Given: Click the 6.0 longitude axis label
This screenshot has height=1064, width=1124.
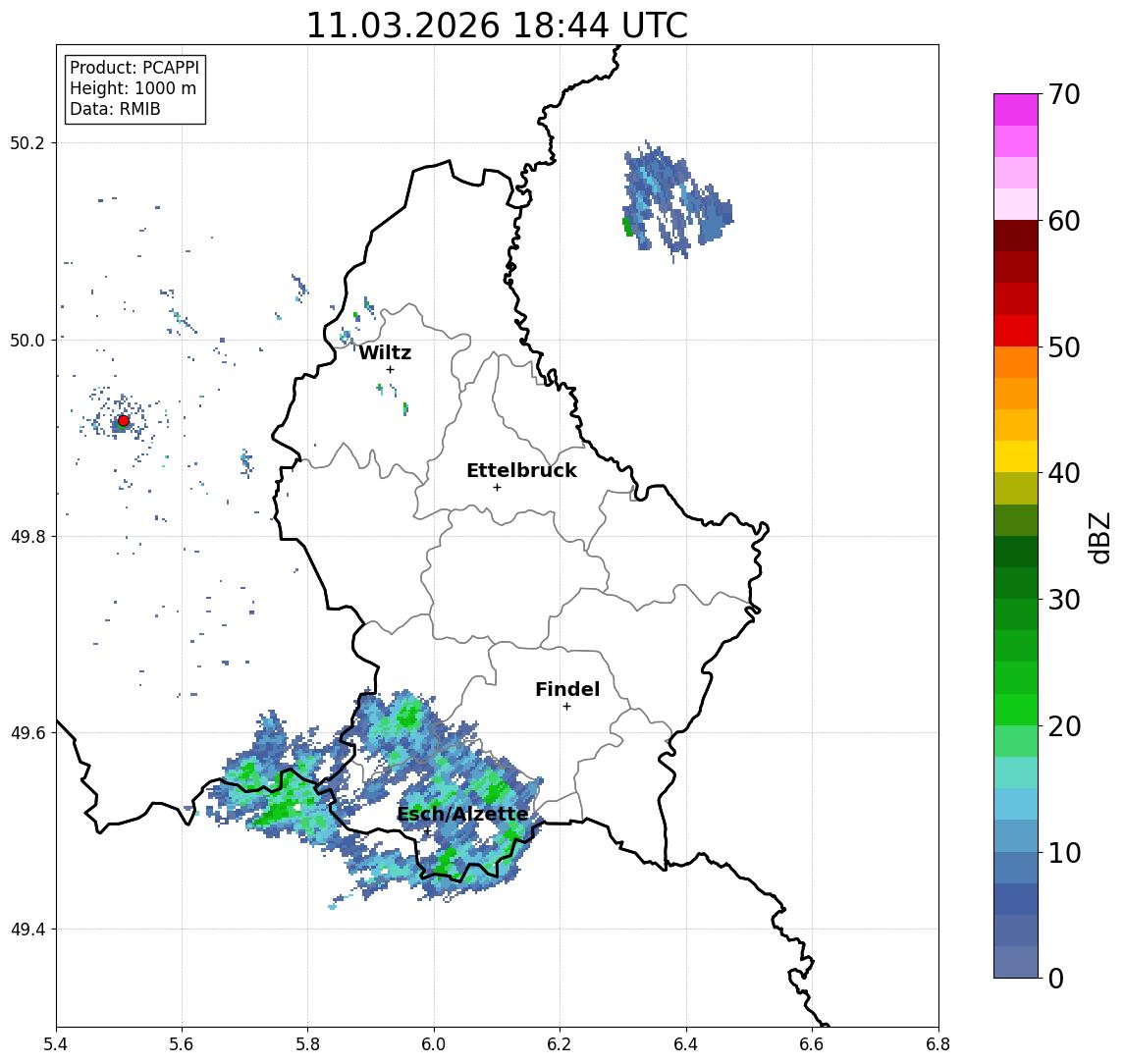Looking at the screenshot, I should click(435, 1044).
